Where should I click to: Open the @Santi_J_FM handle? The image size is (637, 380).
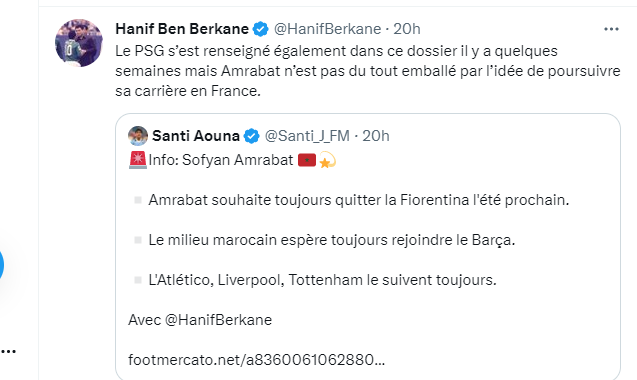click(x=307, y=136)
